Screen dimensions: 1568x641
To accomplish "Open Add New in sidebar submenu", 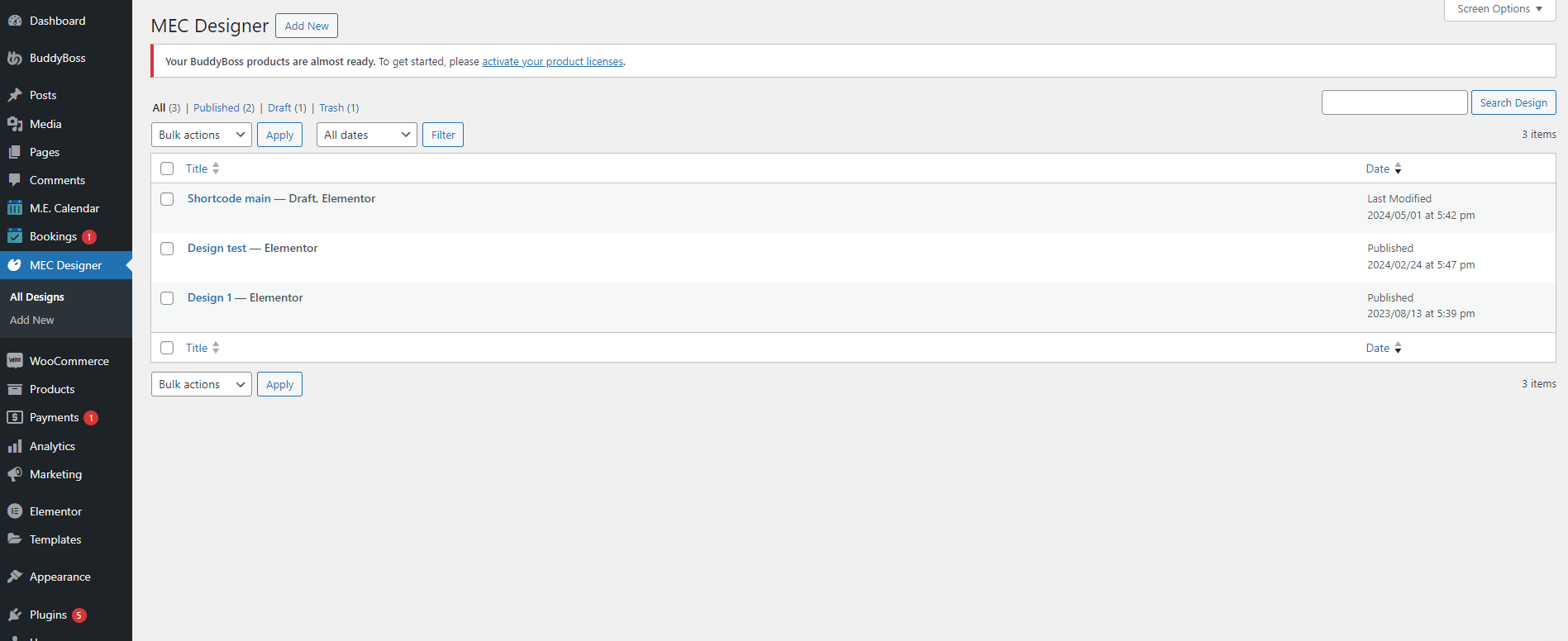I will (x=32, y=320).
